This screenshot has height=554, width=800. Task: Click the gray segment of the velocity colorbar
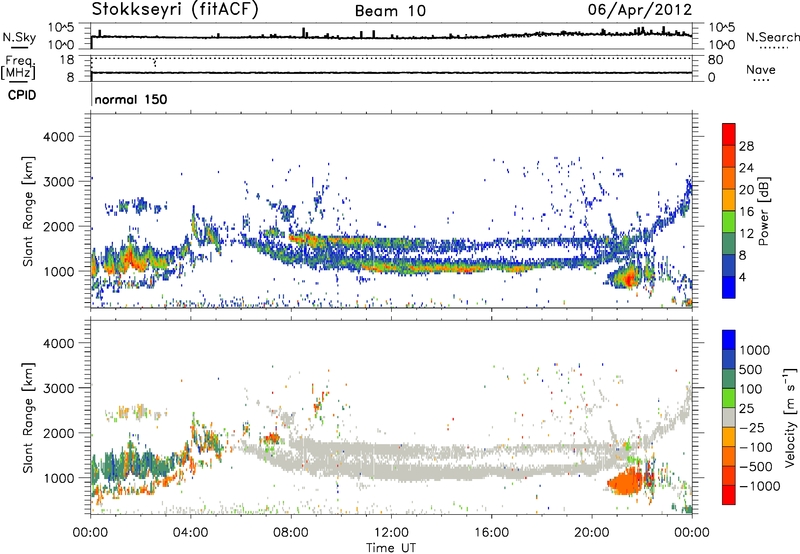click(x=729, y=417)
